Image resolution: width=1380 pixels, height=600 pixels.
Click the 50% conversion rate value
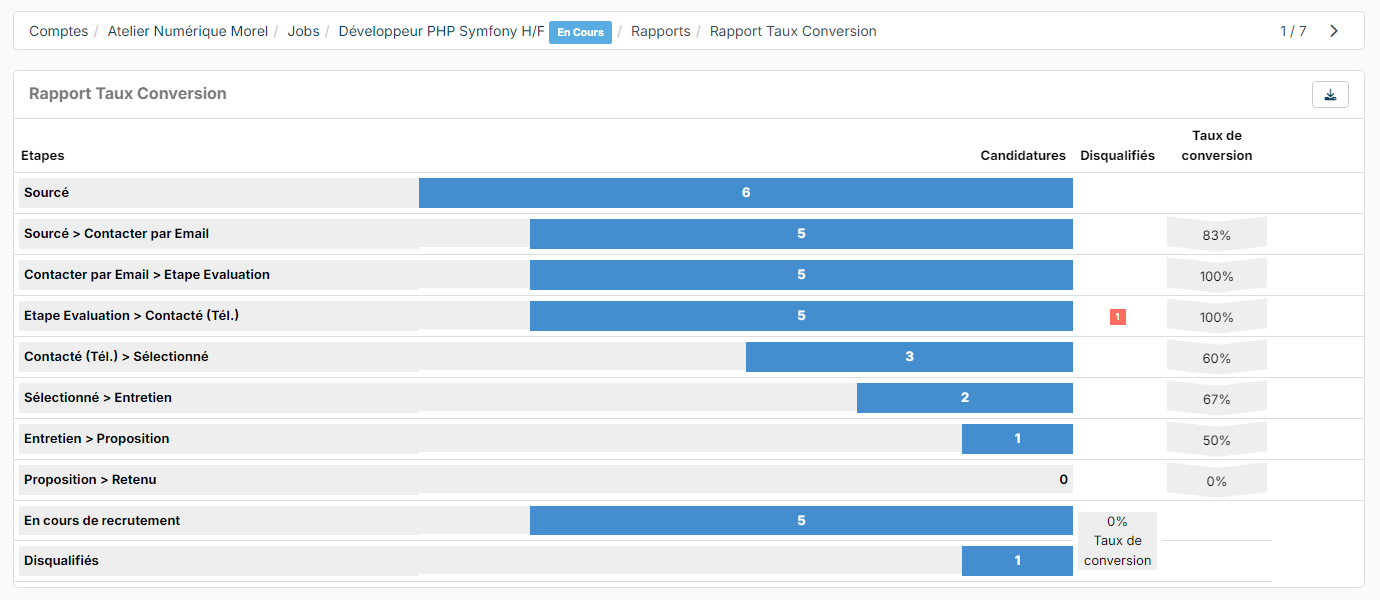click(x=1216, y=440)
